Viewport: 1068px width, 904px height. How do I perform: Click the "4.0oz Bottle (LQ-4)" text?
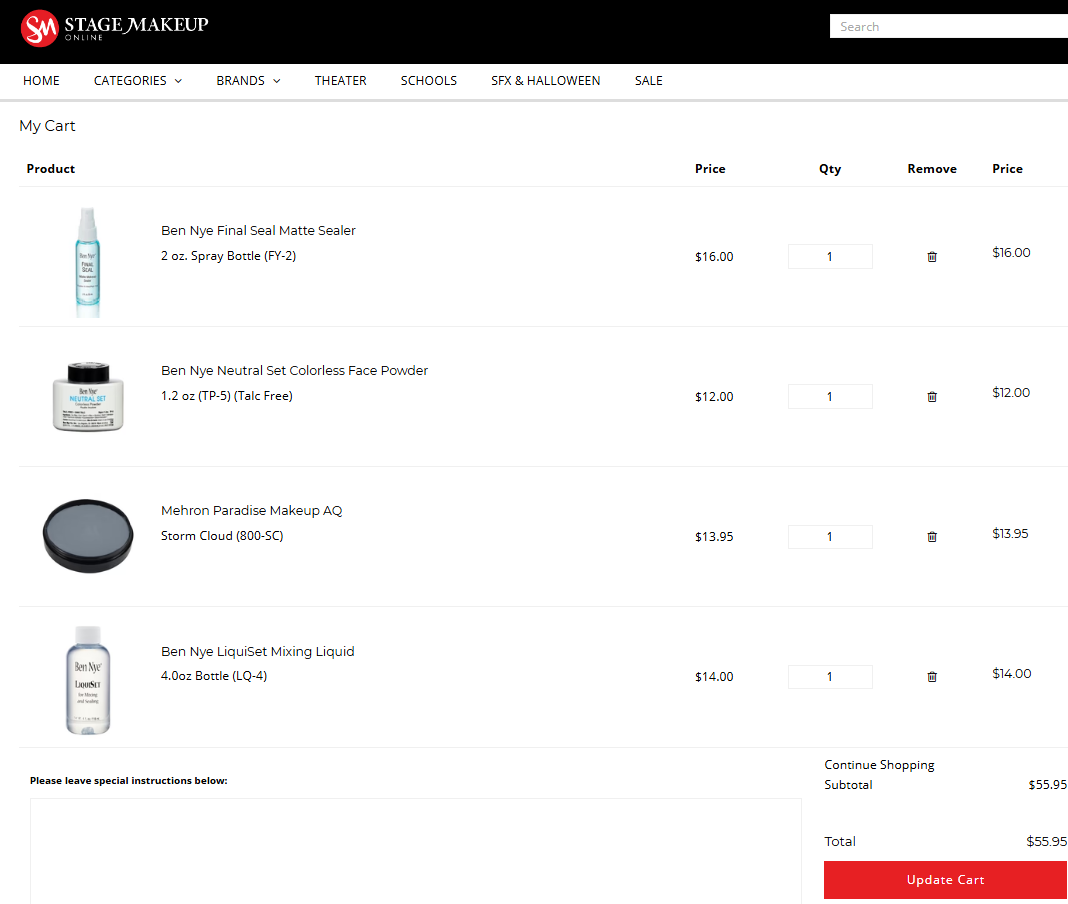[214, 676]
